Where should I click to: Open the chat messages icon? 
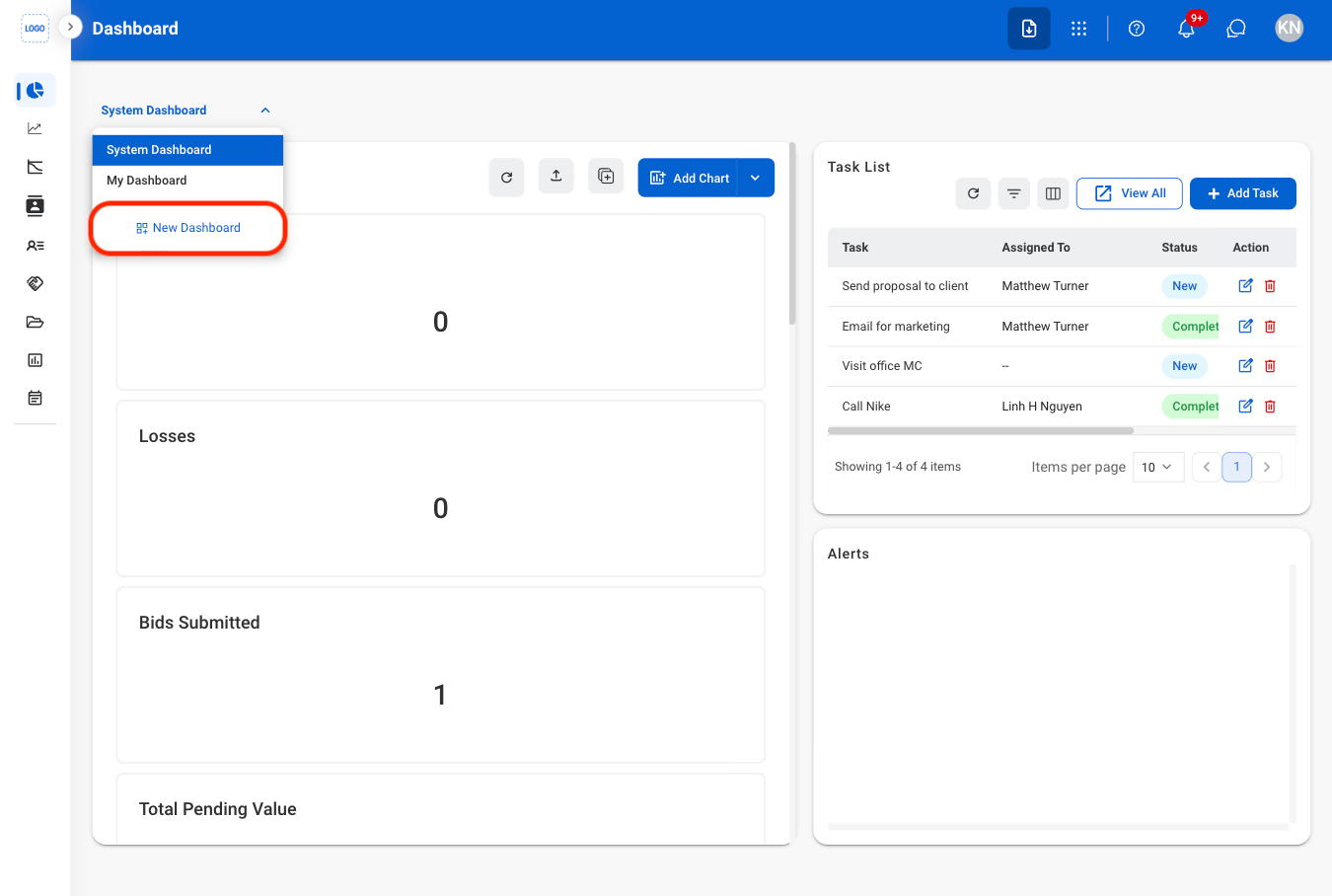click(1236, 29)
